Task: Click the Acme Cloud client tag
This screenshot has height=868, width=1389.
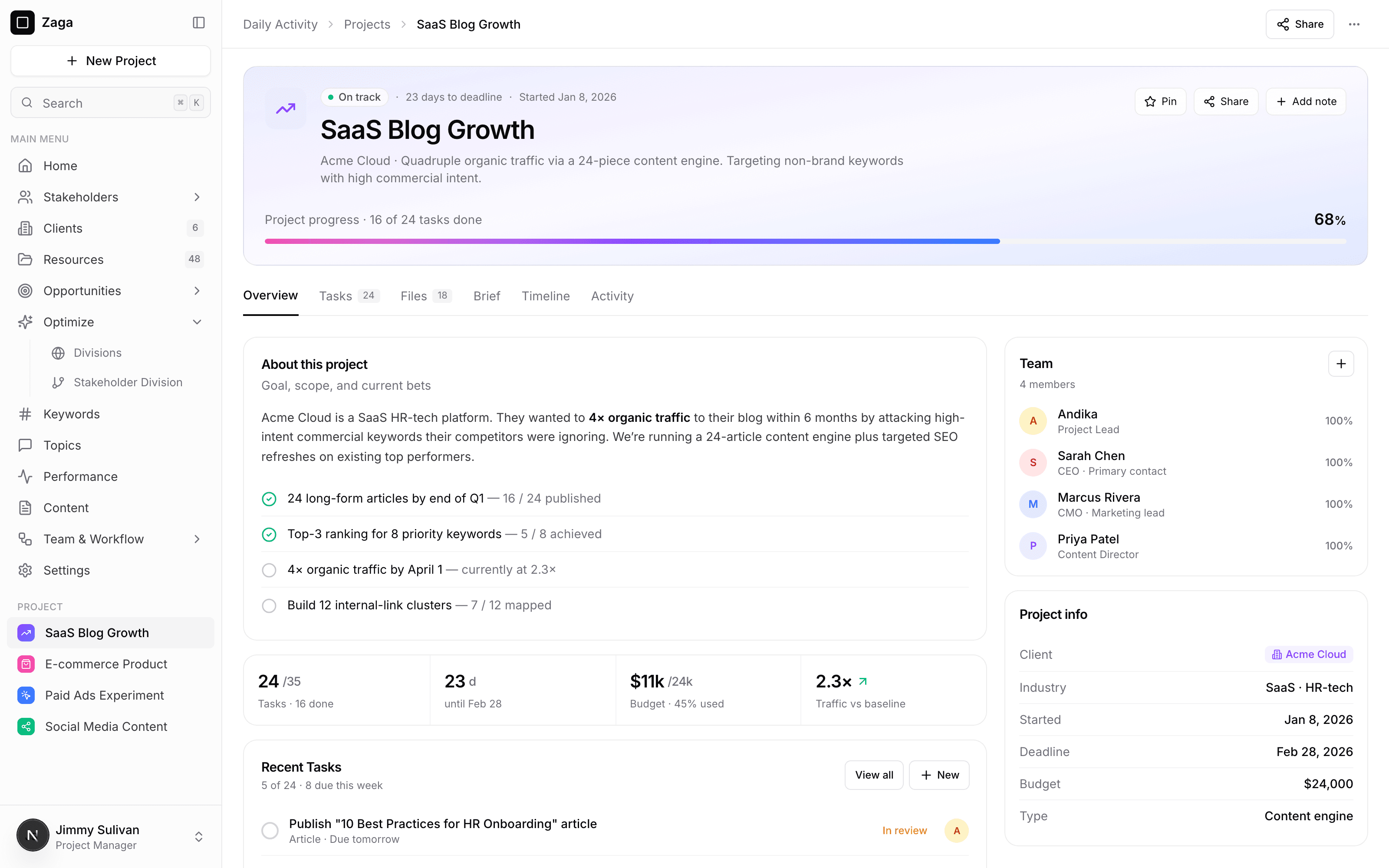Action: (1309, 654)
